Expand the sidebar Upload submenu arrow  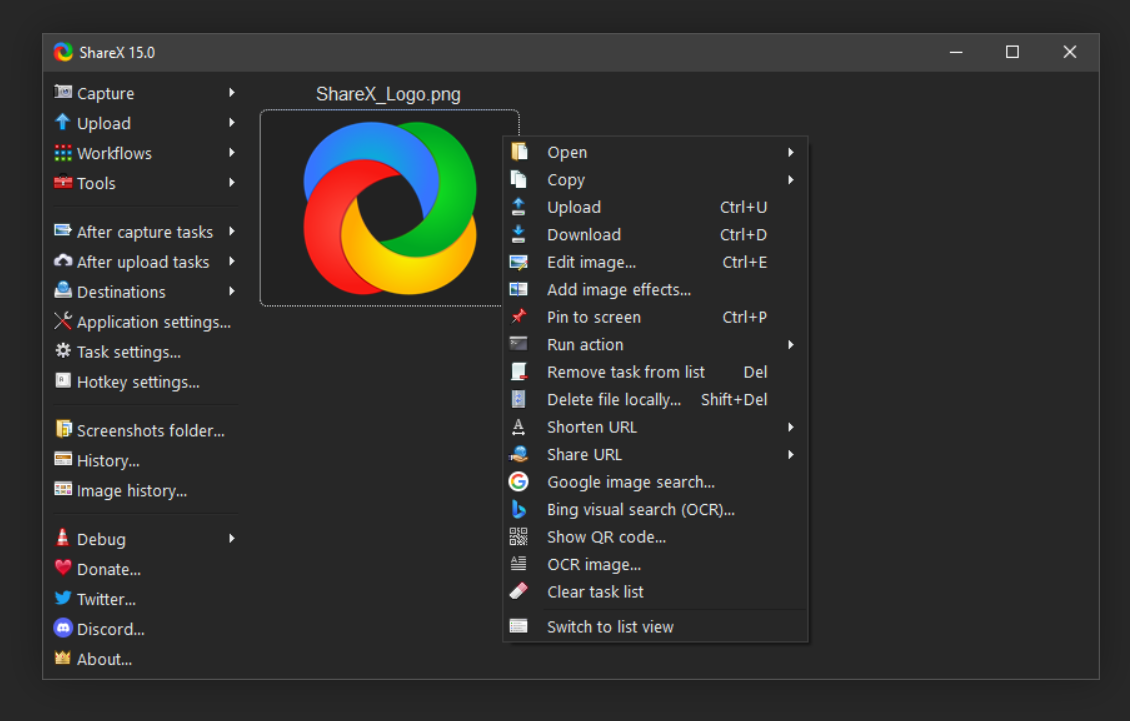coord(231,123)
